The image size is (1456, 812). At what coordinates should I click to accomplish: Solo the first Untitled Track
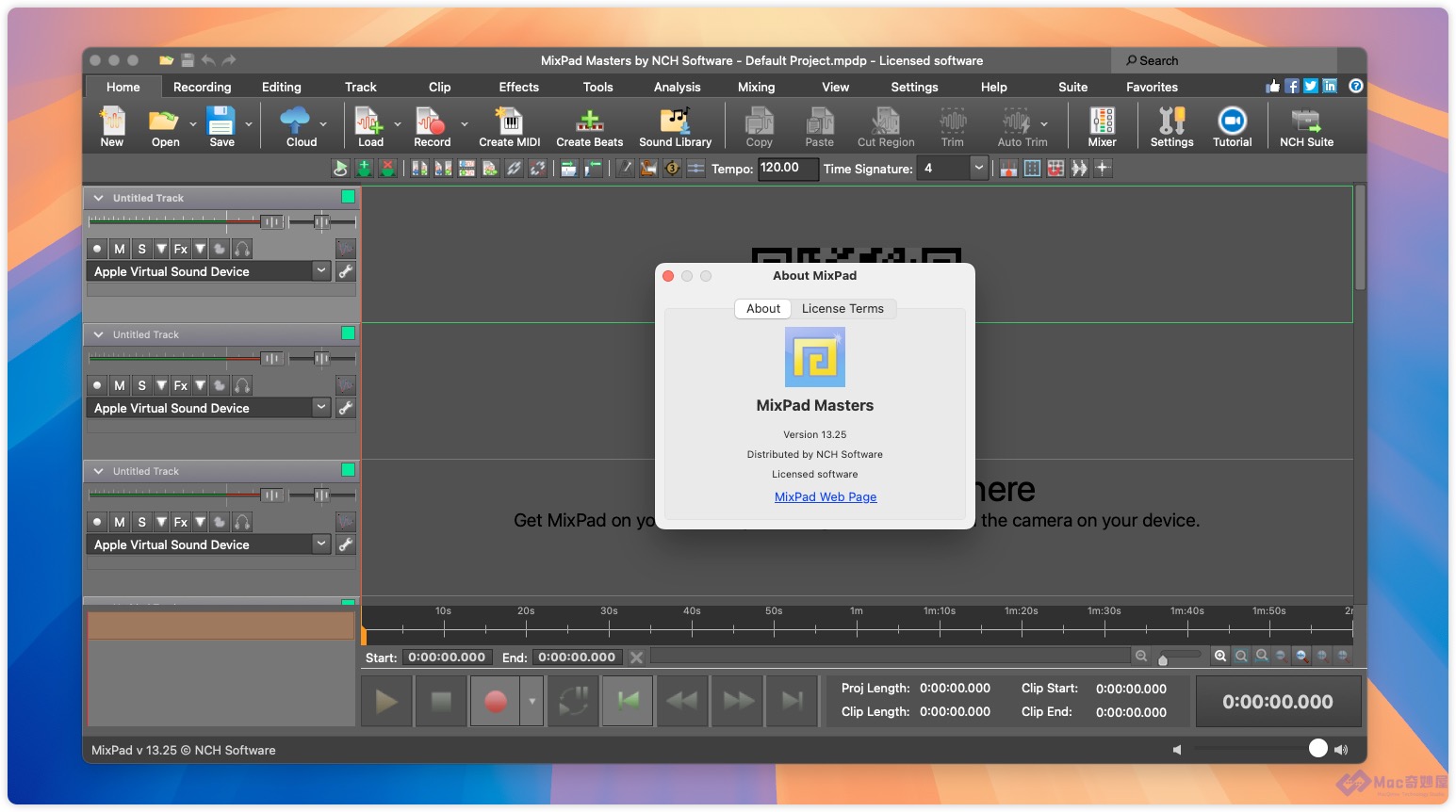pos(141,249)
